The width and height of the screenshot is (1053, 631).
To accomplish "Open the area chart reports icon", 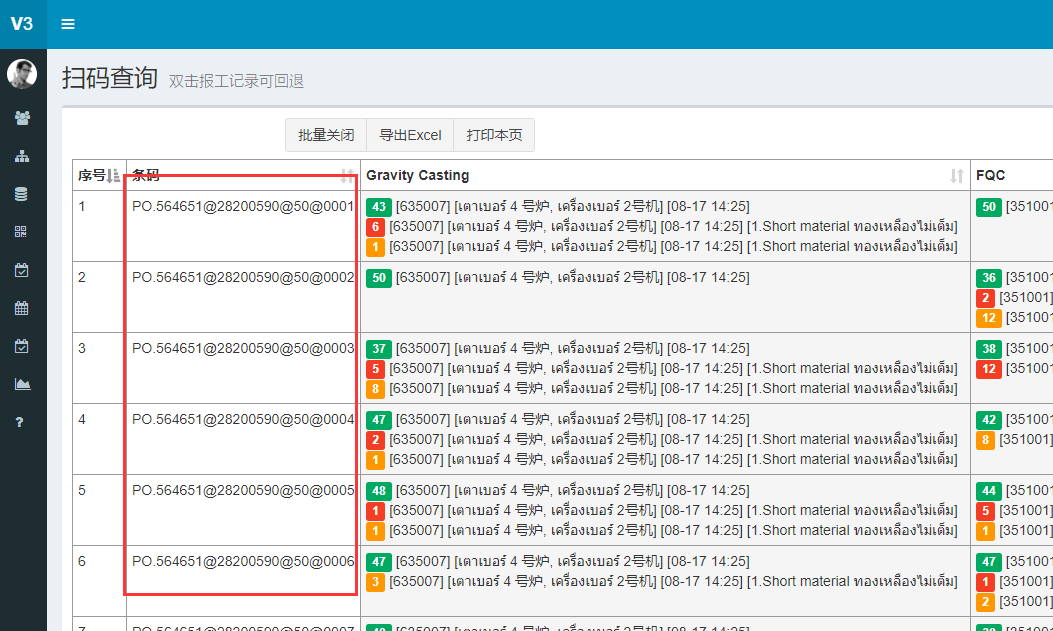I will coord(22,384).
